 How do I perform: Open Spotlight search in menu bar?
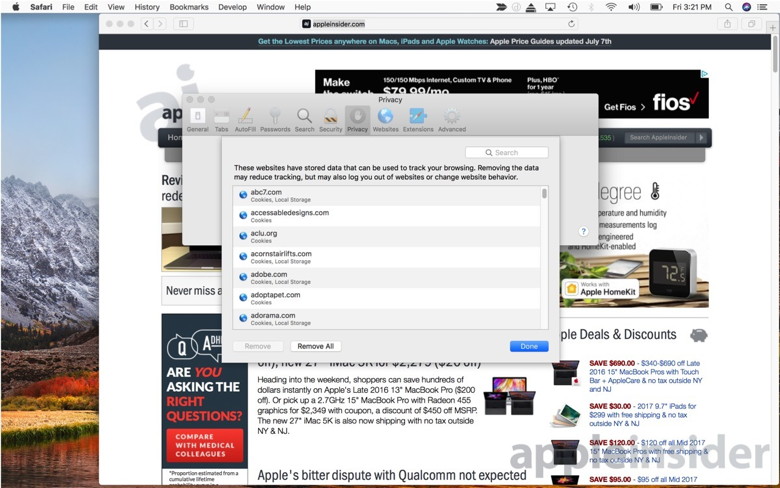[728, 7]
